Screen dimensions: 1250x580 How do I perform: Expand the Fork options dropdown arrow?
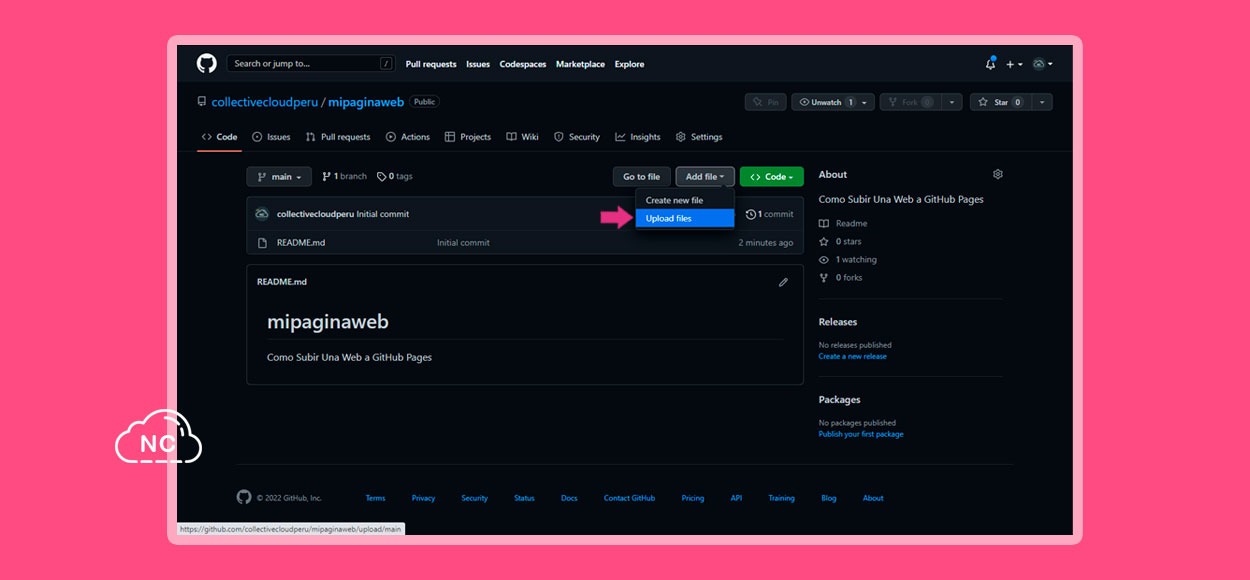(953, 102)
